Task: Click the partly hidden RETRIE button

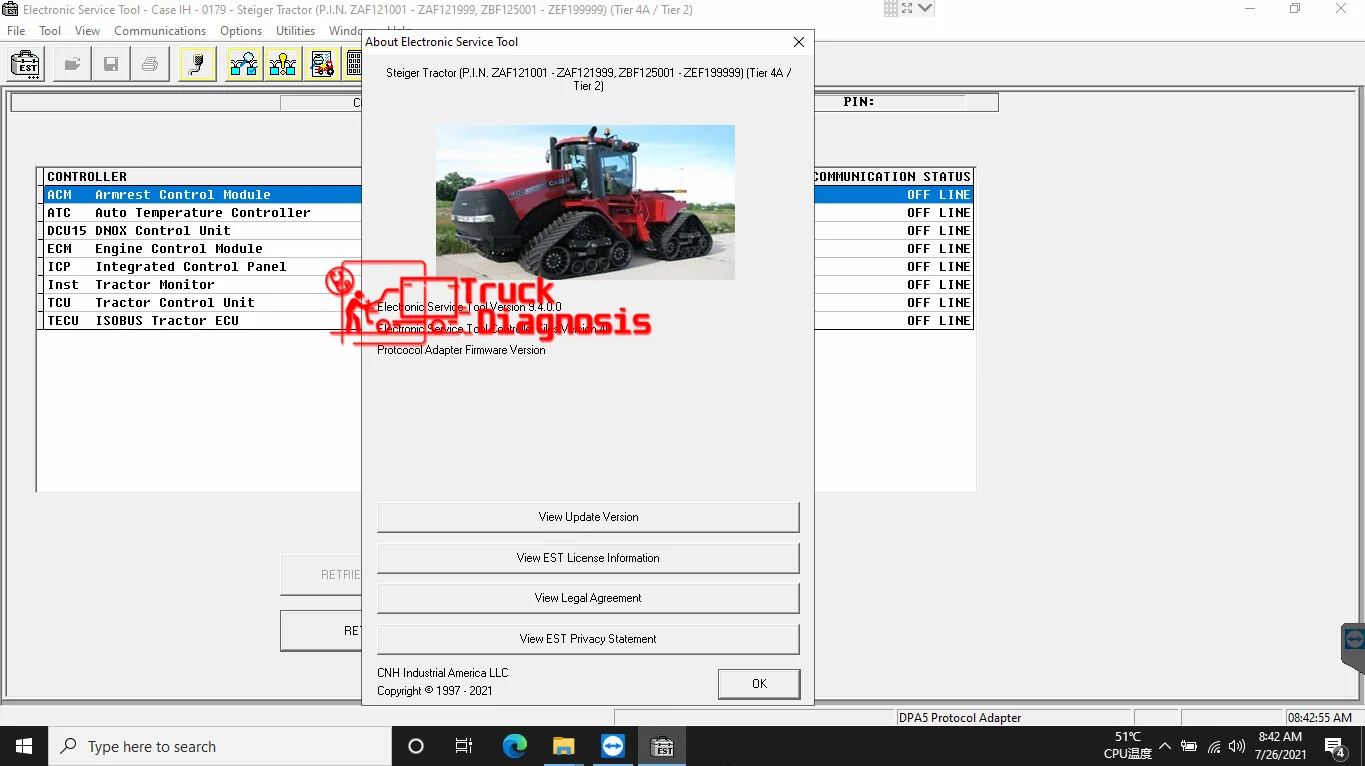Action: coord(321,575)
